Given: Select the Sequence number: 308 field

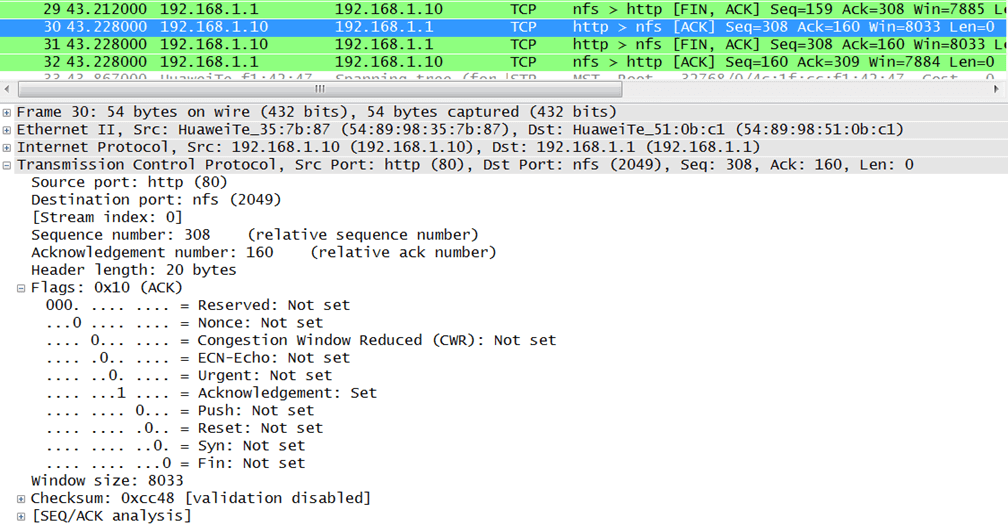Looking at the screenshot, I should pyautogui.click(x=120, y=235).
